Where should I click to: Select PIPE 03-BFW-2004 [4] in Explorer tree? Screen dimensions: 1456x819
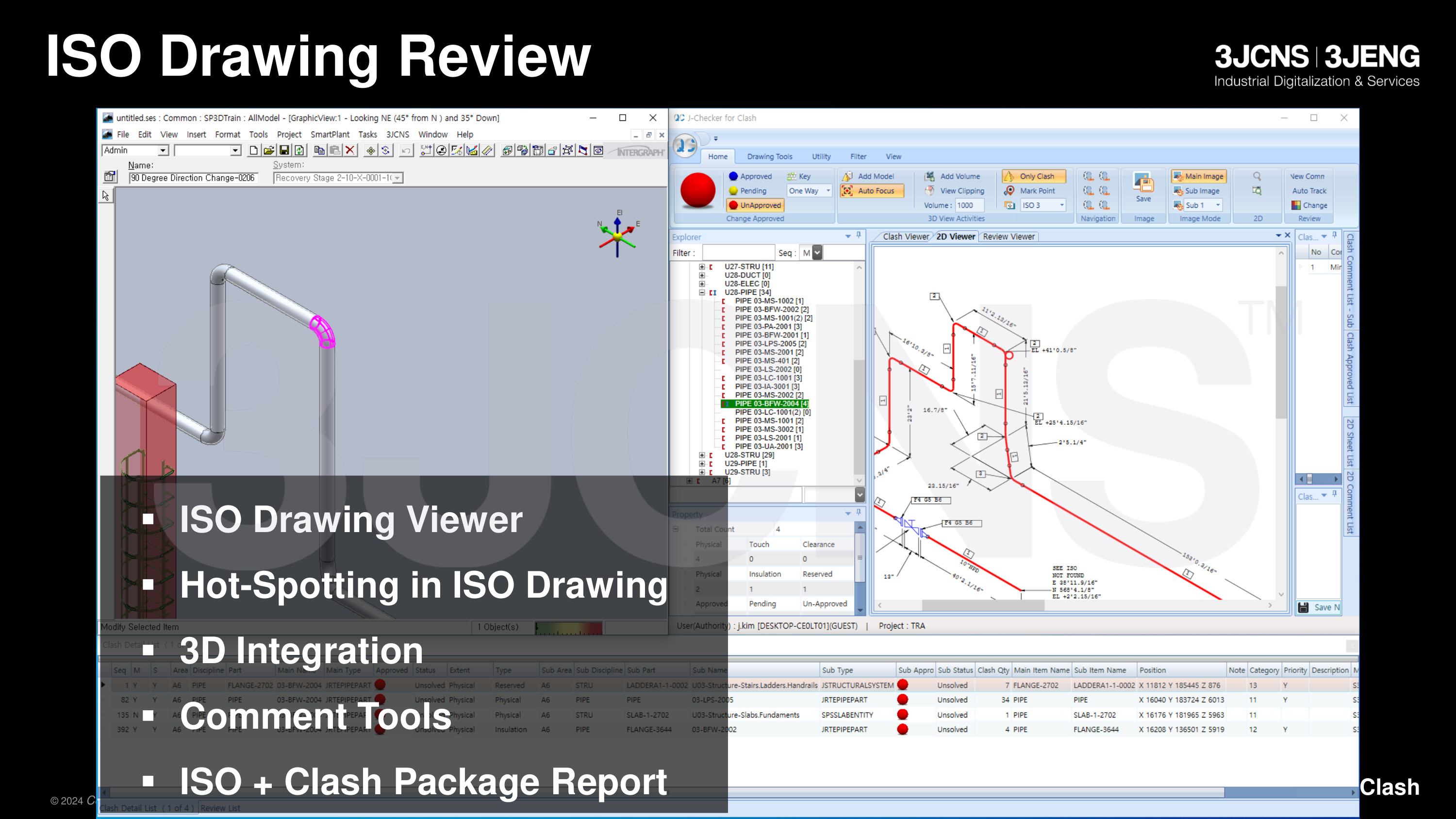tap(771, 403)
